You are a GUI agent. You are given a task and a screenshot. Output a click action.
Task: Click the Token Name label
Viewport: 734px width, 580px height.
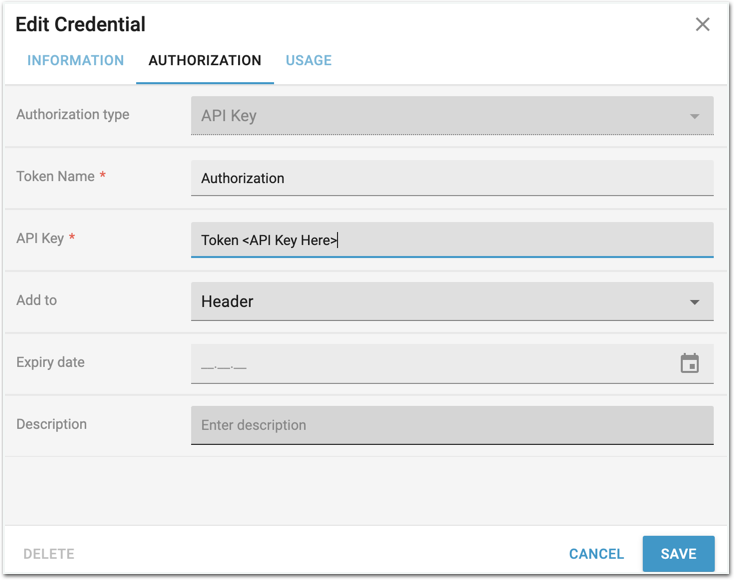[55, 177]
